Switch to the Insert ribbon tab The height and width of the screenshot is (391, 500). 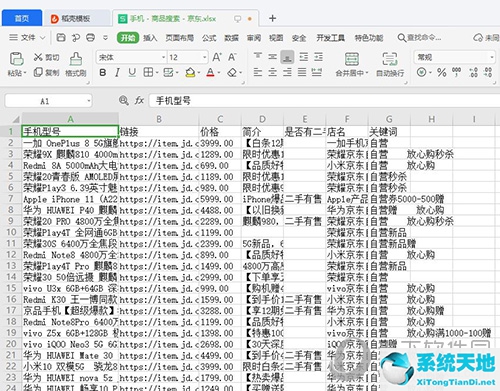150,38
